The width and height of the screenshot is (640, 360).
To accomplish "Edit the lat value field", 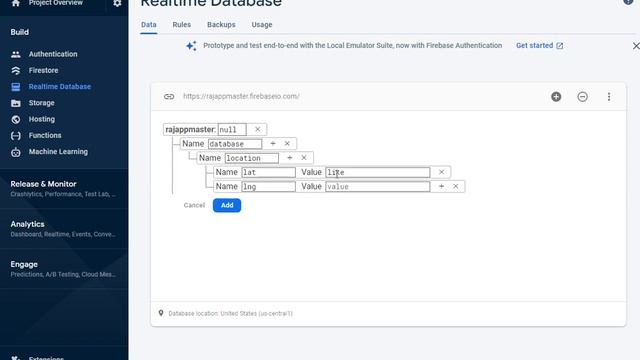I will click(x=378, y=173).
